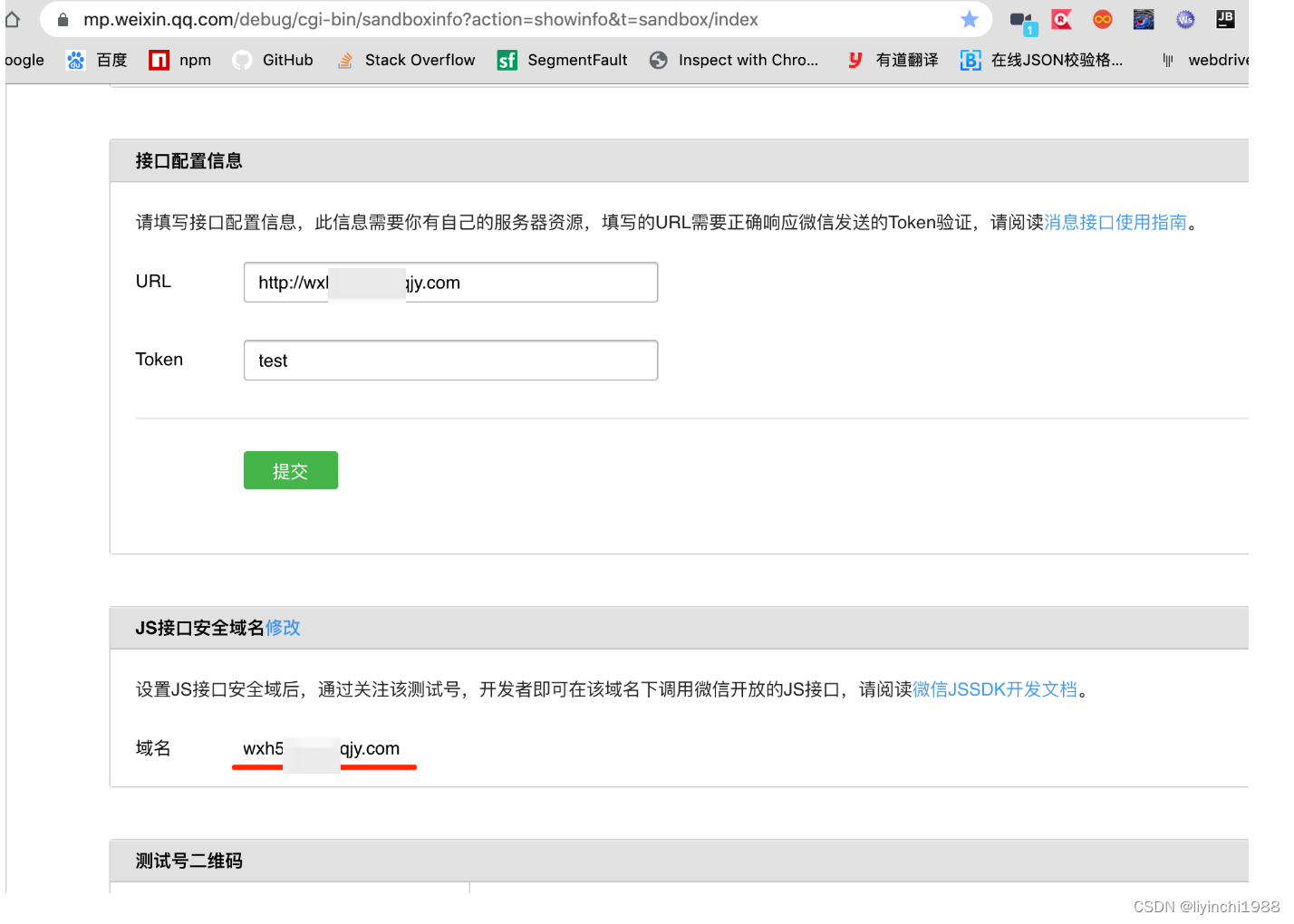Open the 微信JSSDK开发文档 link
1294x924 pixels.
coord(994,689)
